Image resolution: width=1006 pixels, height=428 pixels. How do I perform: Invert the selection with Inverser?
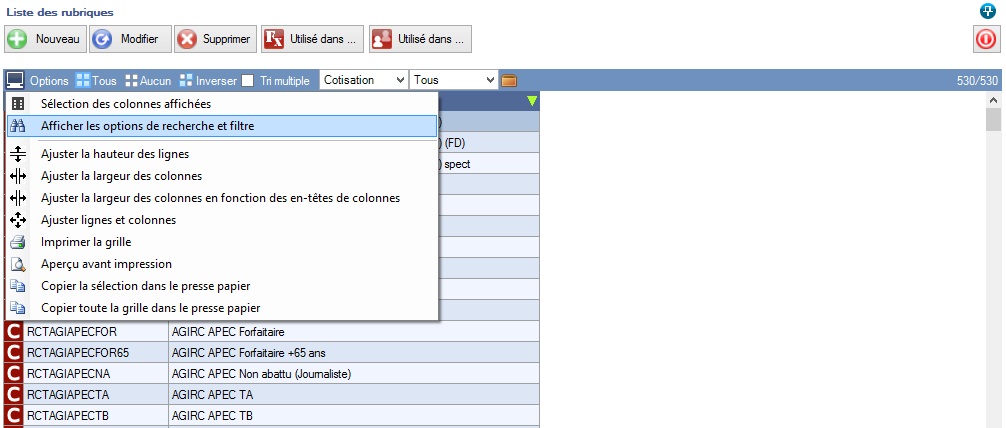pyautogui.click(x=208, y=80)
